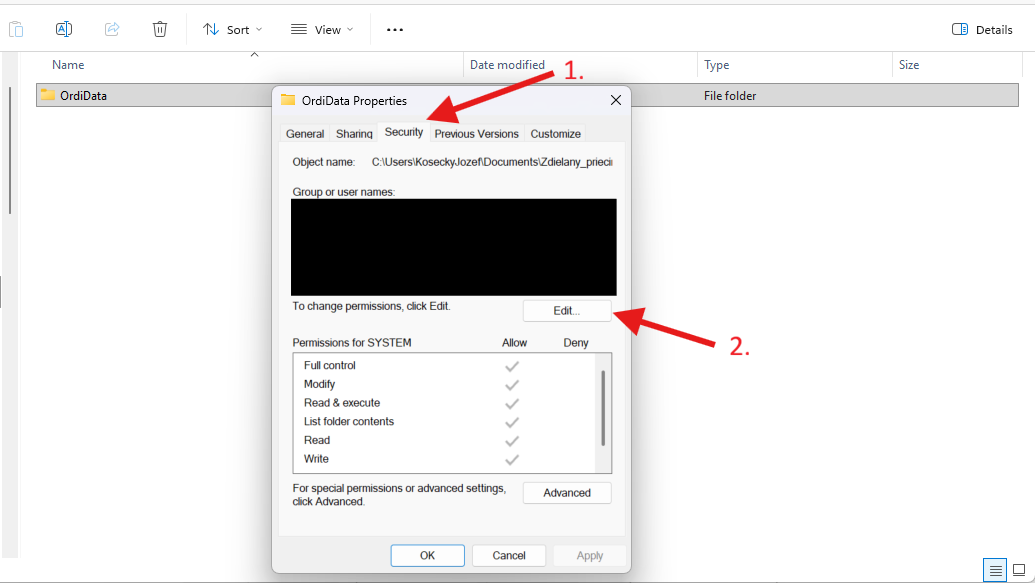Click the Delete trash icon
This screenshot has width=1035, height=583.
pos(160,29)
